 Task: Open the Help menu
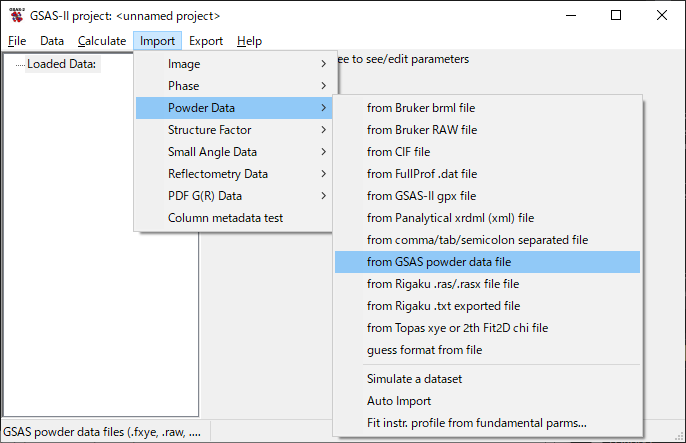point(250,41)
